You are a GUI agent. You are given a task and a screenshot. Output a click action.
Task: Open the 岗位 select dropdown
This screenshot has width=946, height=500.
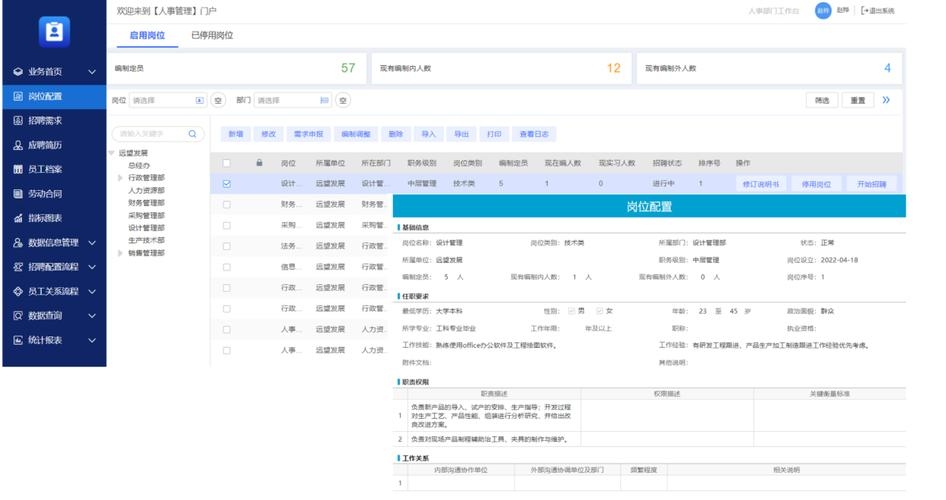coord(168,100)
